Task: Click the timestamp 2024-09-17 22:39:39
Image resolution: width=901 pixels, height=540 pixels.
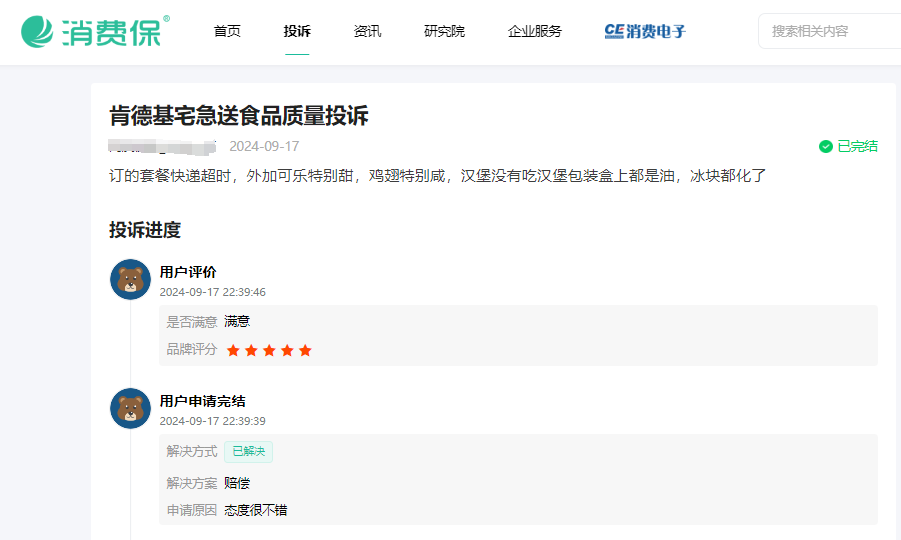Action: coord(213,421)
